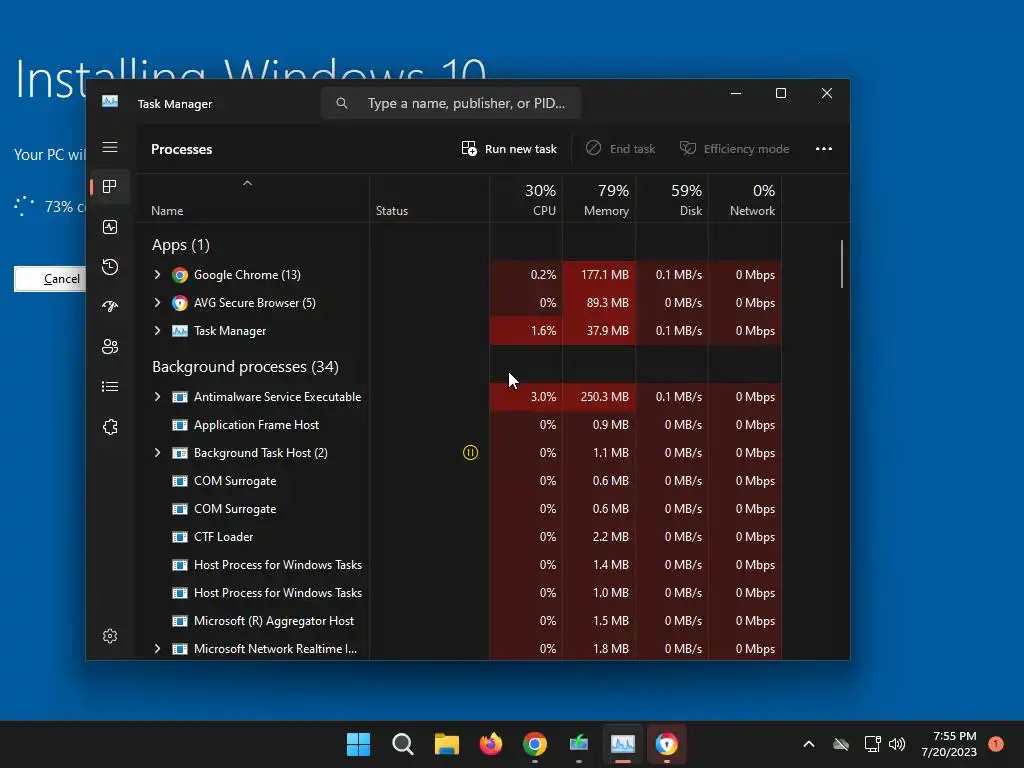
Task: Click the Google Chrome process icon
Action: coord(180,275)
